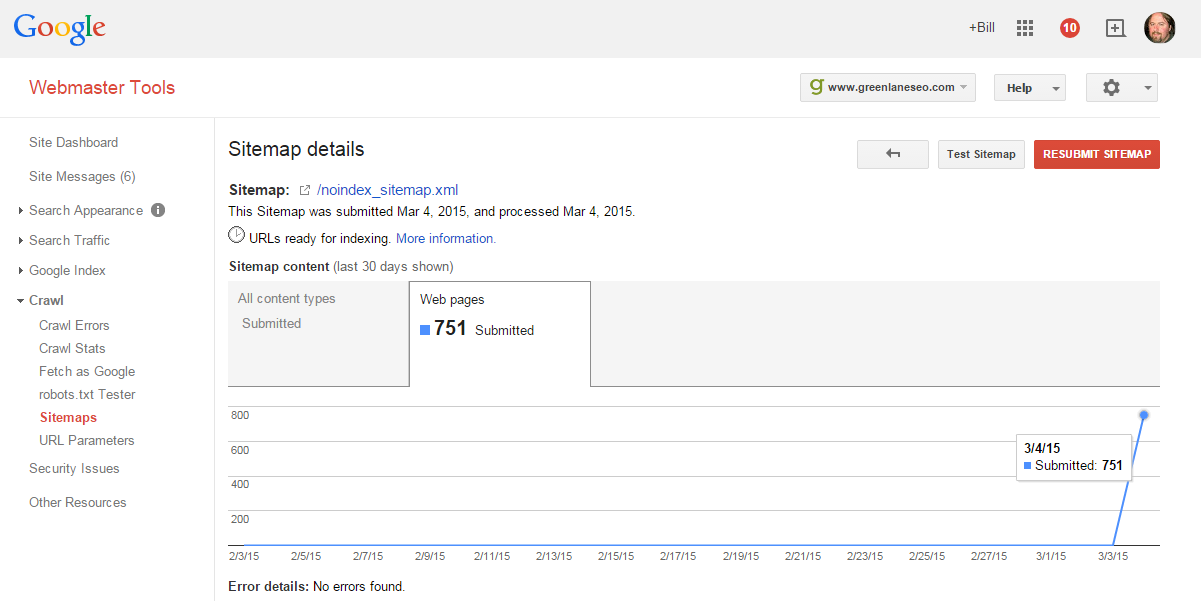Open the account profile avatar
Screen dimensions: 1201x605
[x=1160, y=28]
